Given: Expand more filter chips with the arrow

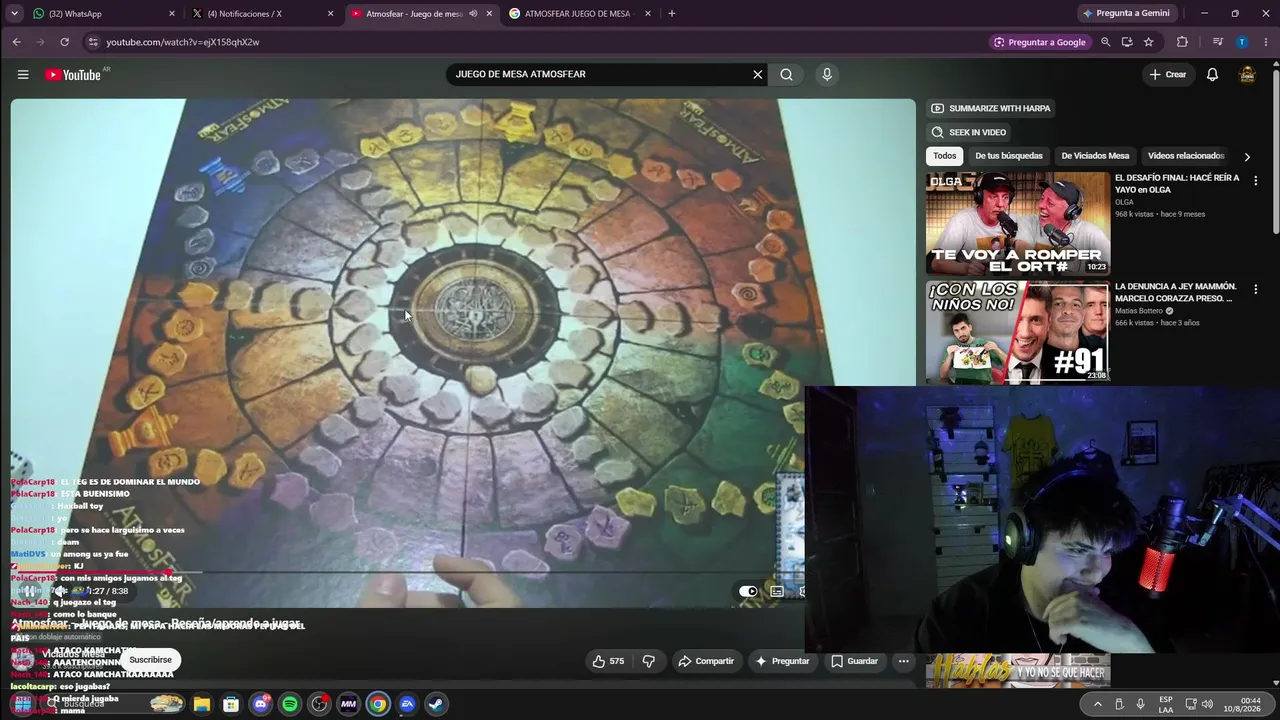Looking at the screenshot, I should 1246,156.
